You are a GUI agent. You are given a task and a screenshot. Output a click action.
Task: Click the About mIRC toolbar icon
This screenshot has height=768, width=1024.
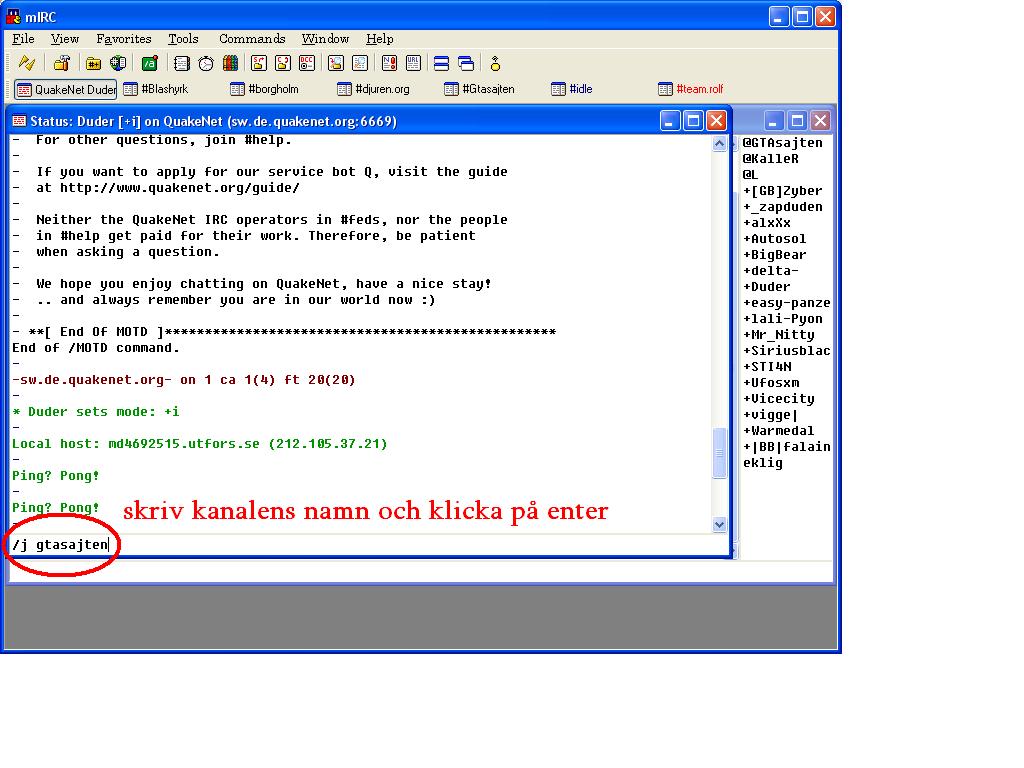[x=495, y=63]
